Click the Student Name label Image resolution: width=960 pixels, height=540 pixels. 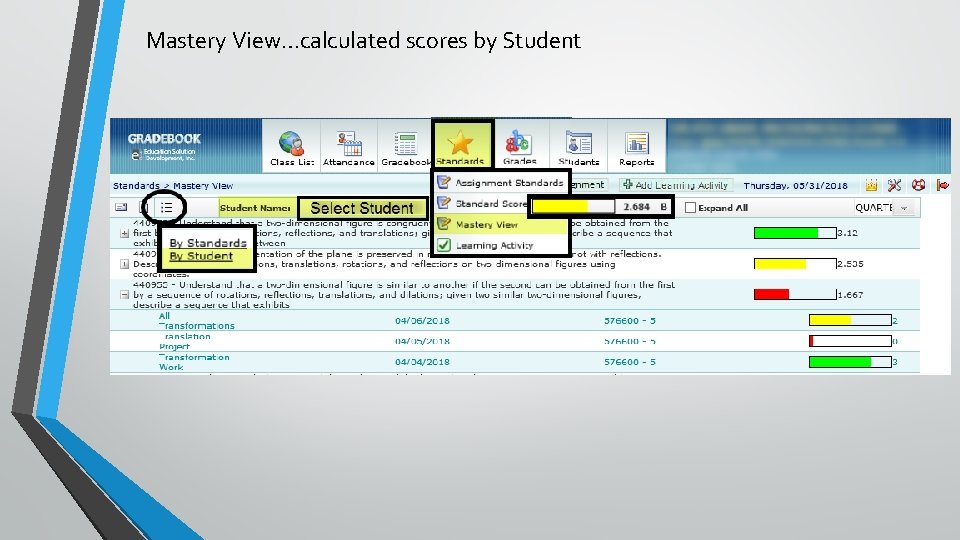coord(255,208)
